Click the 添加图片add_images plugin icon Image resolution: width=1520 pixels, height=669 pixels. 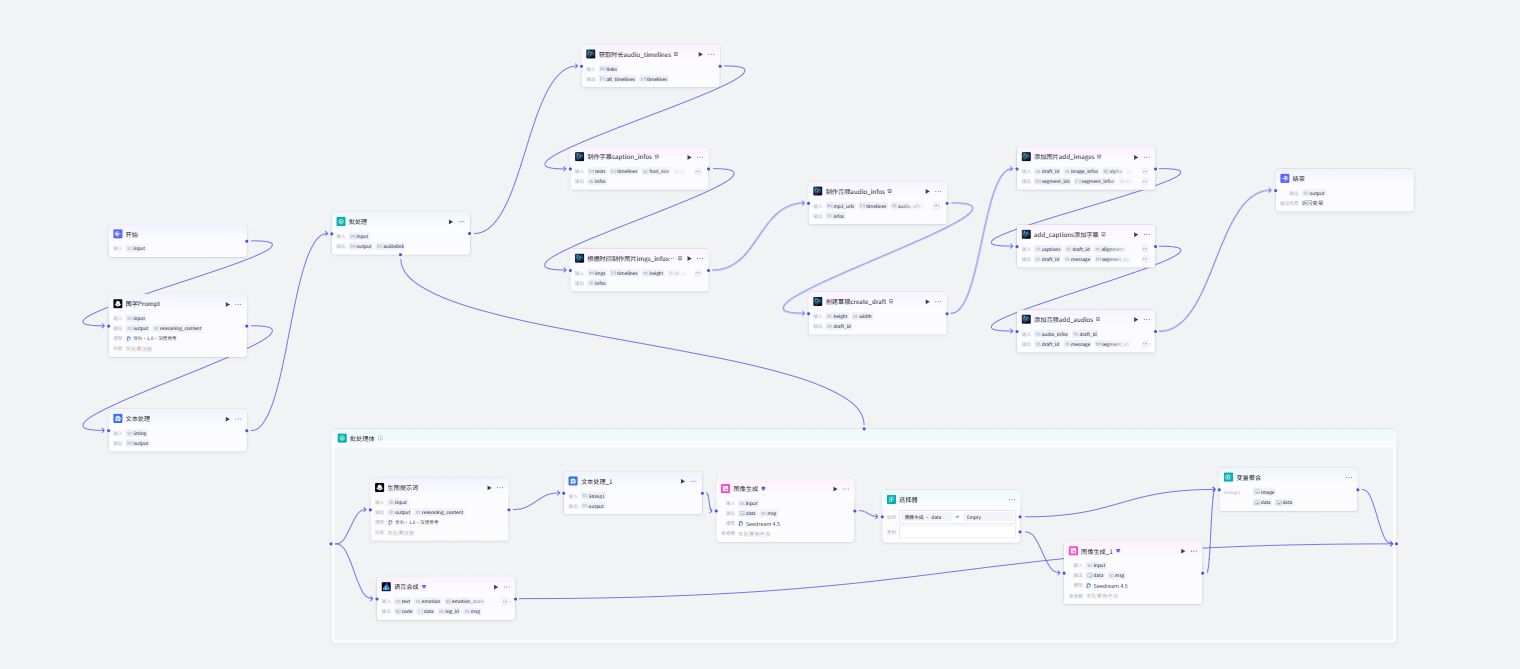[1026, 157]
